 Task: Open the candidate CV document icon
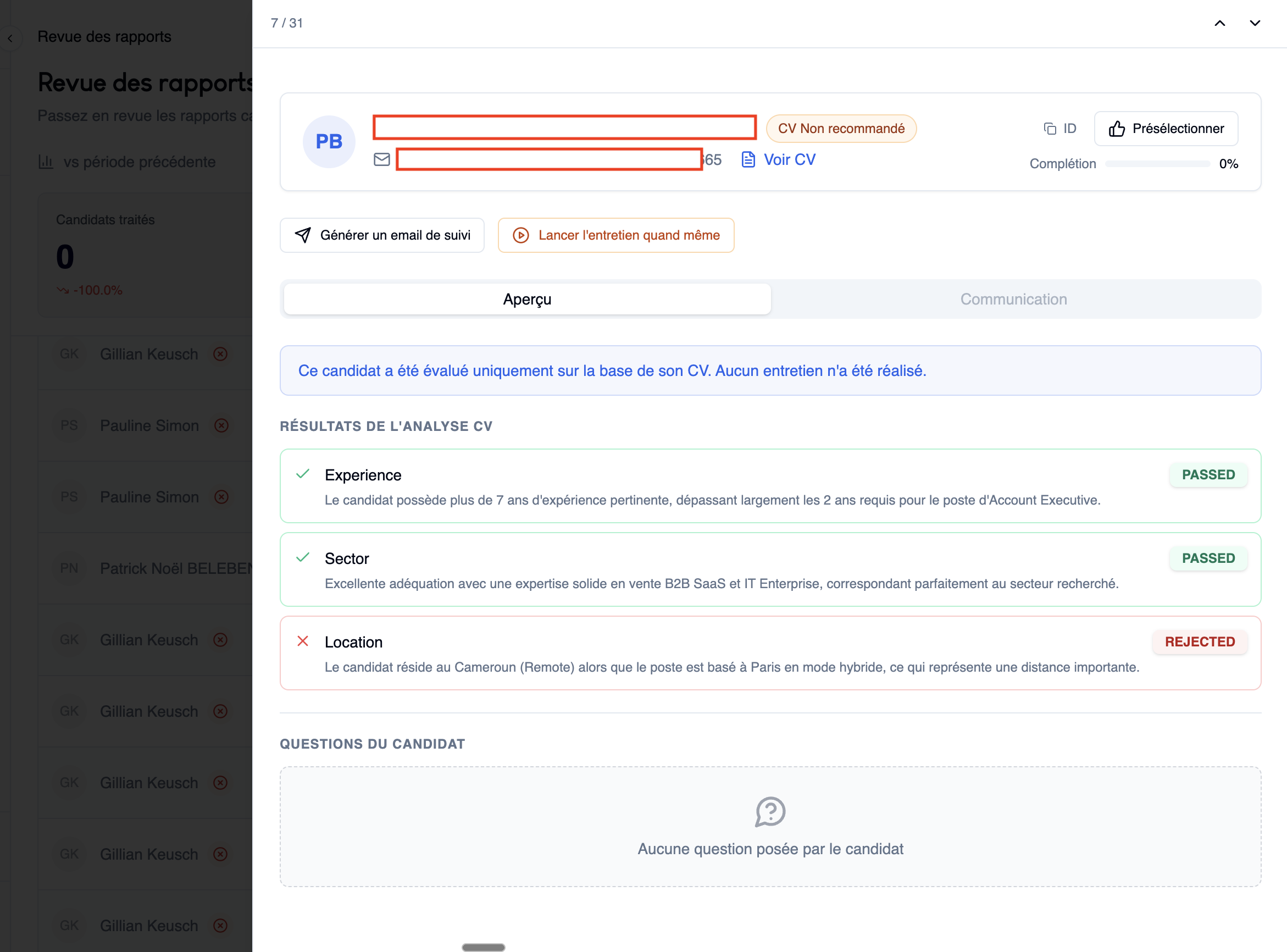pos(748,159)
